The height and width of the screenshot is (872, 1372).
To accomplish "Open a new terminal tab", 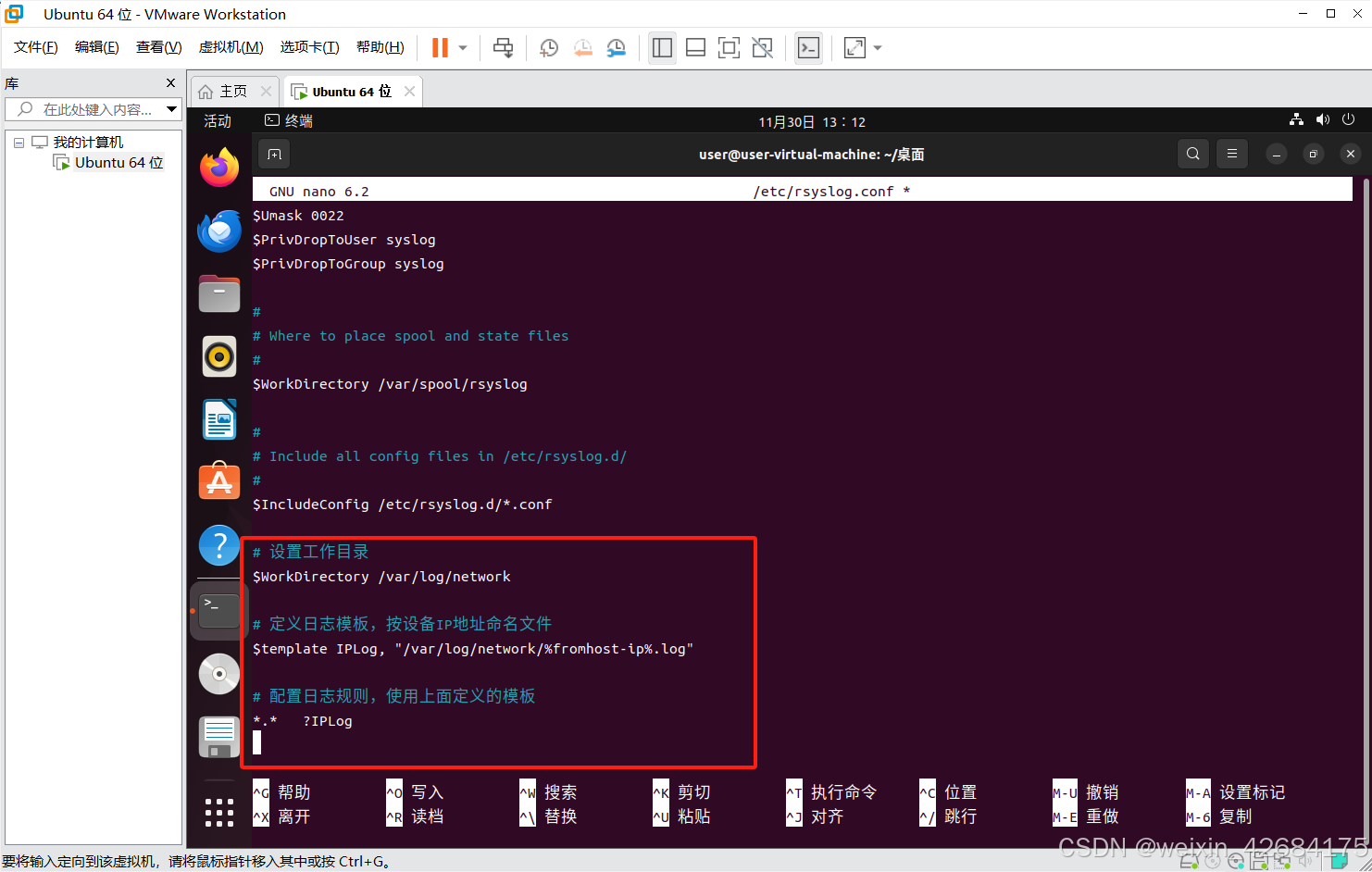I will click(273, 154).
